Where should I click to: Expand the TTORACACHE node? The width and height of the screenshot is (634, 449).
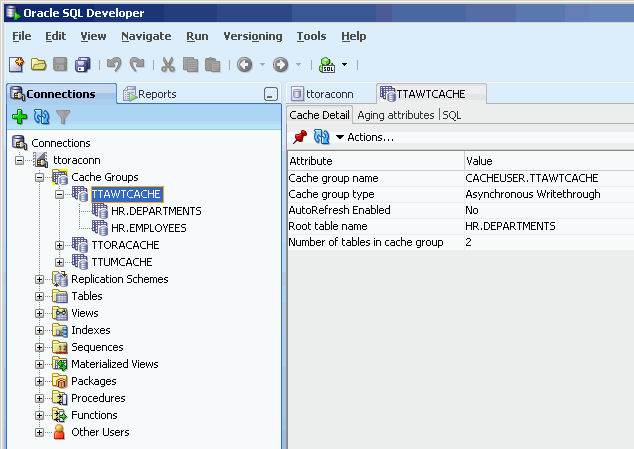(x=59, y=245)
